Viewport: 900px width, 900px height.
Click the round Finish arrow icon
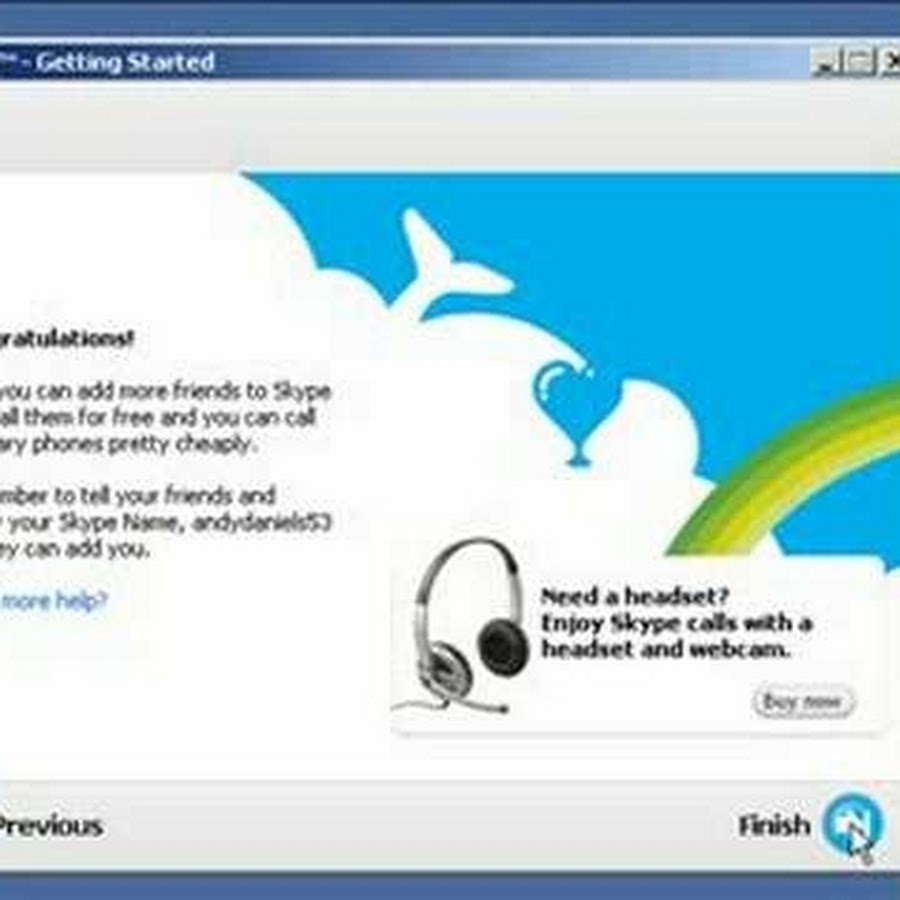(x=852, y=824)
